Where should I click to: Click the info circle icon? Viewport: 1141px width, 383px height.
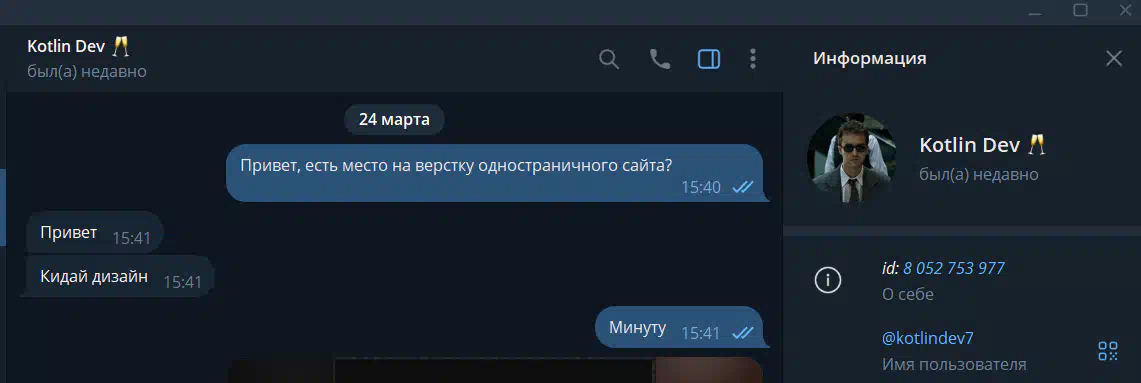(x=827, y=280)
